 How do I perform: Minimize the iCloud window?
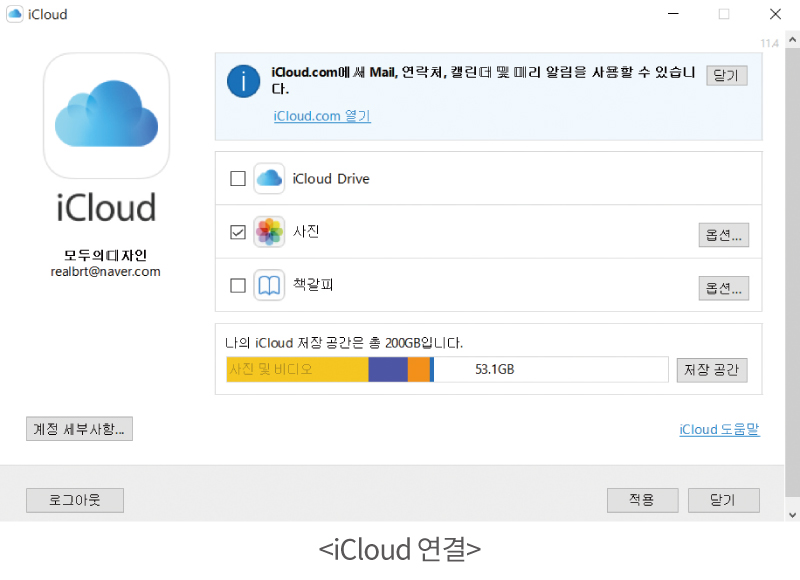[673, 14]
